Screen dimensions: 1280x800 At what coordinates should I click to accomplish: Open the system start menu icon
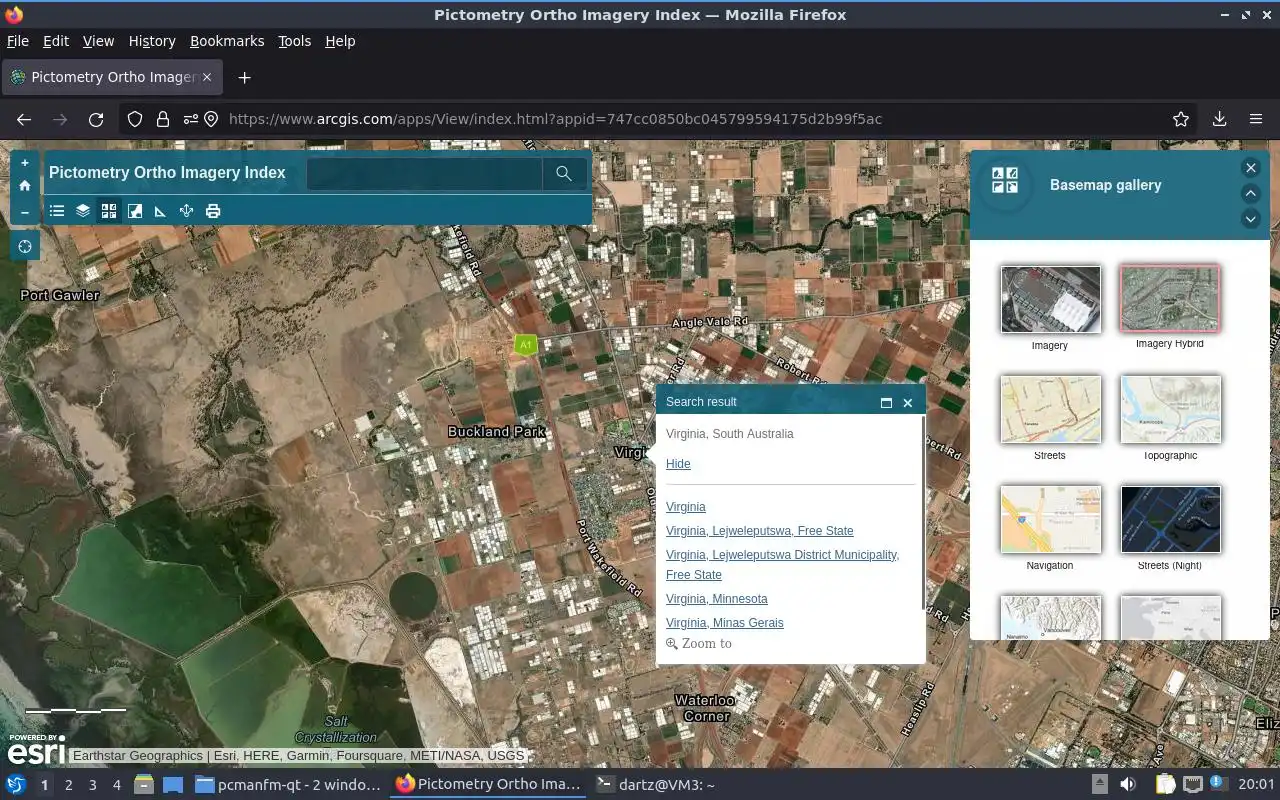click(x=16, y=785)
